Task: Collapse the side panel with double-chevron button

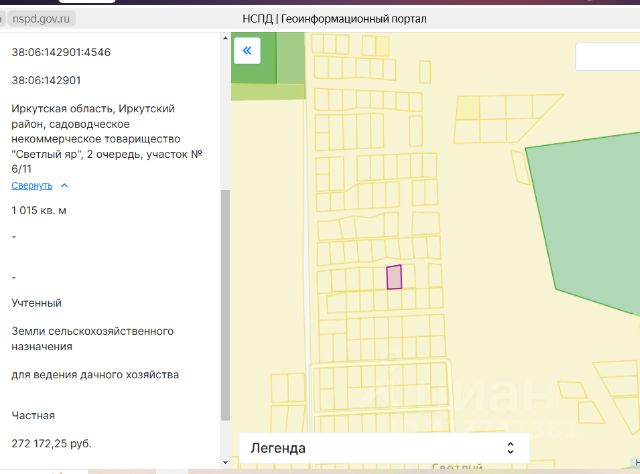Action: point(247,51)
